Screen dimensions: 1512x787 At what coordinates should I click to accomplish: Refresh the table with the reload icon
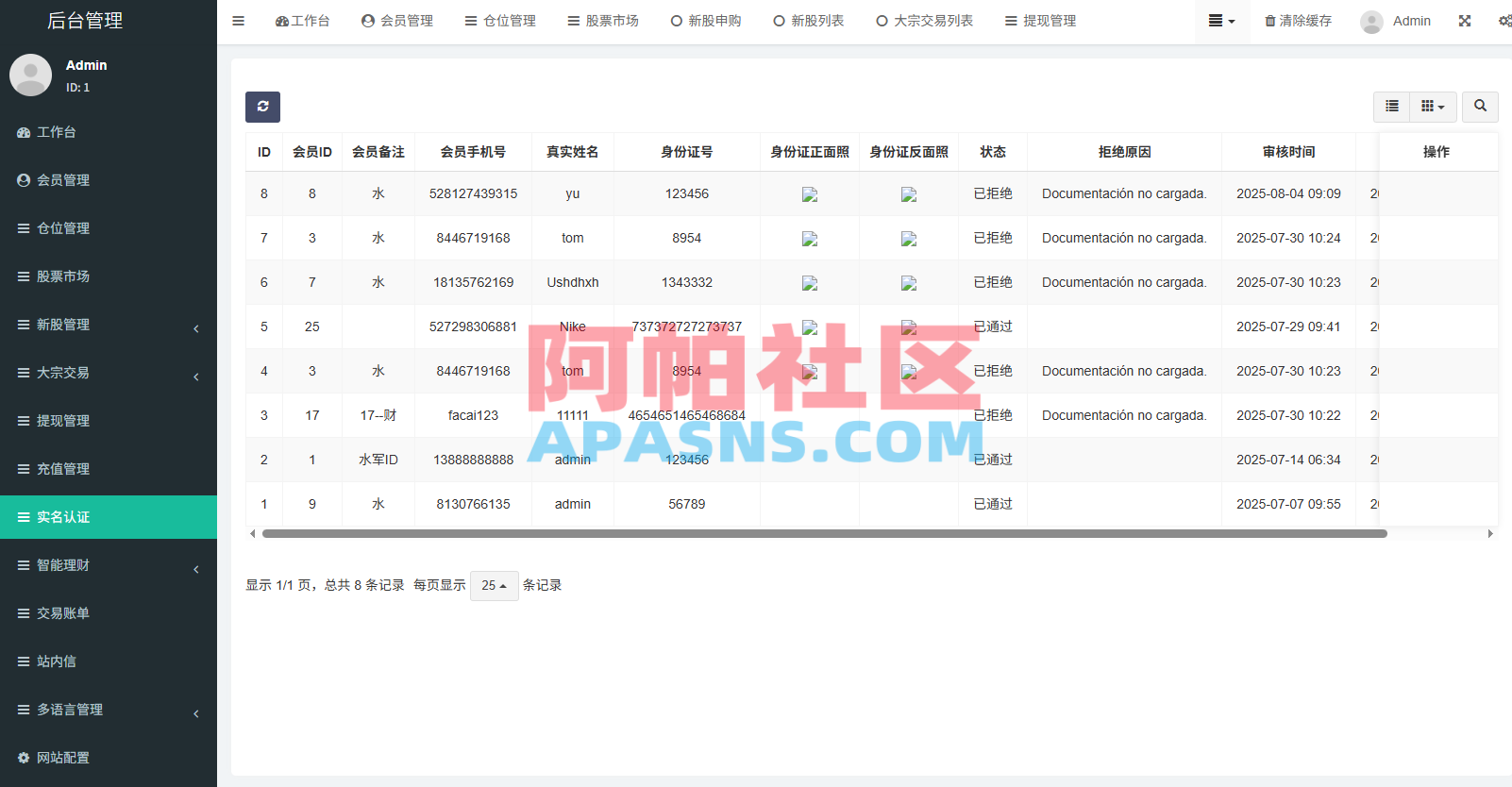click(x=262, y=107)
